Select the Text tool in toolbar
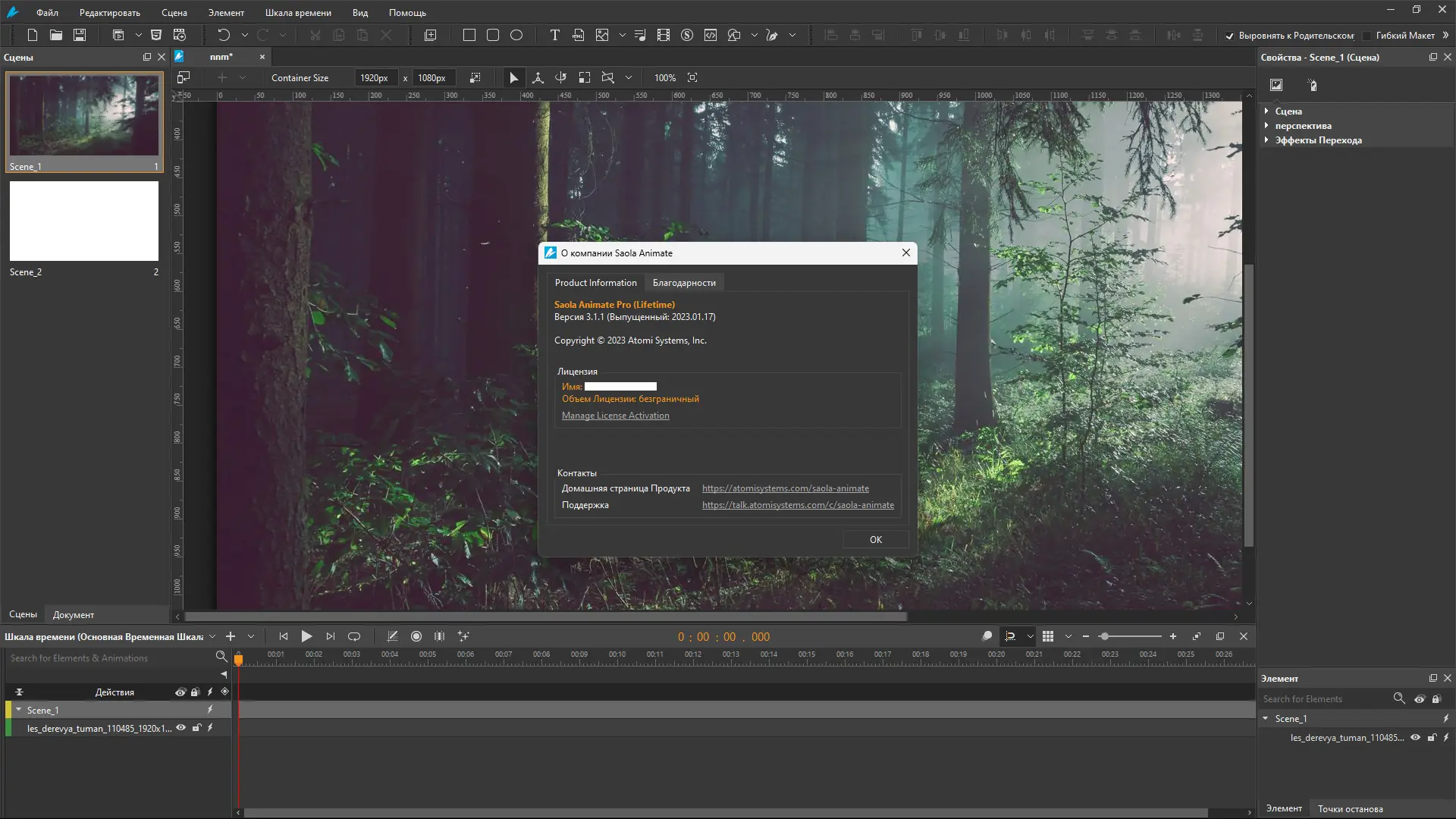The height and width of the screenshot is (819, 1456). coord(554,35)
